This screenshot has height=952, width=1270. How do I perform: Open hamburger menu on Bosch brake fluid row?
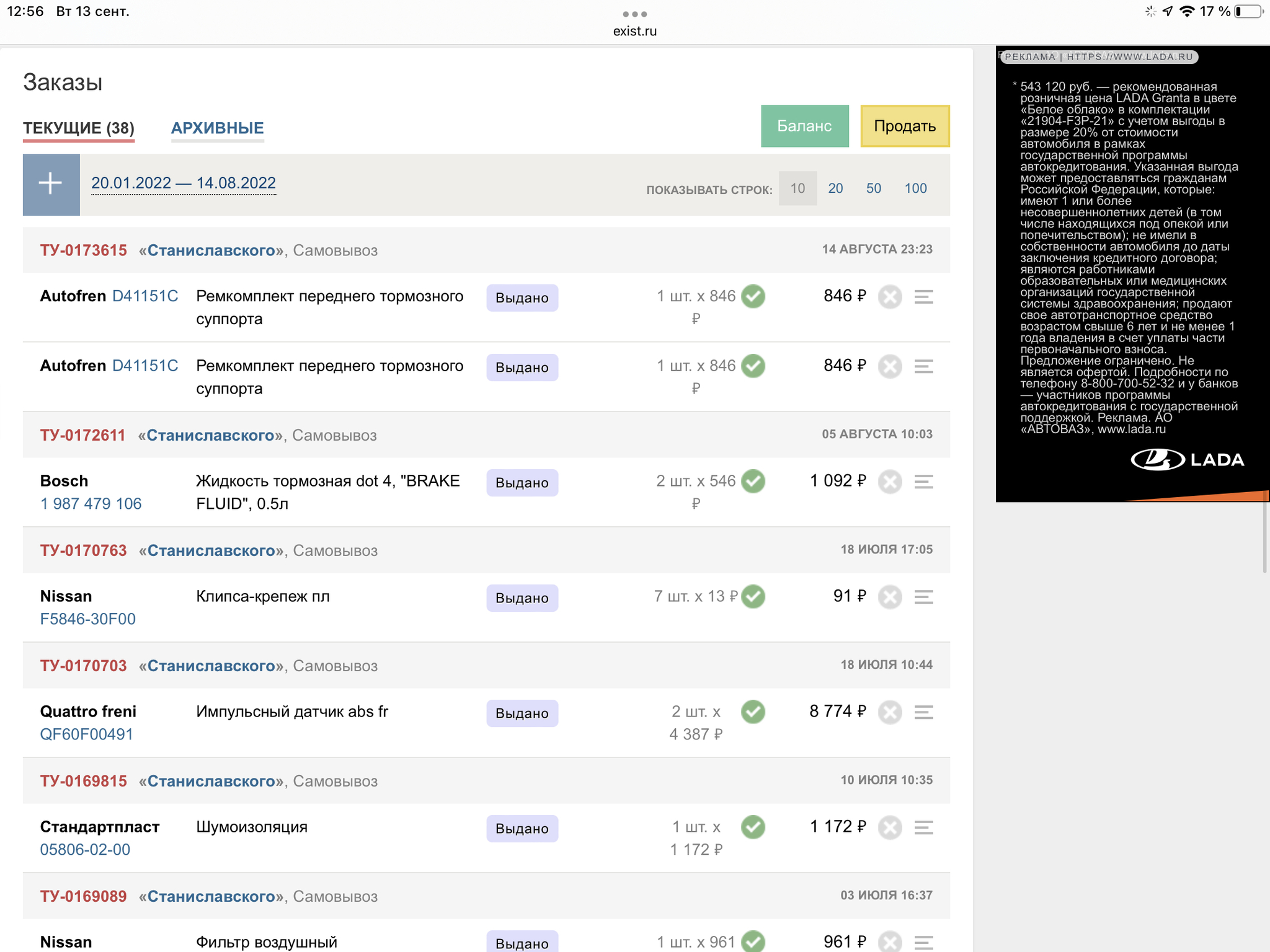click(x=923, y=482)
